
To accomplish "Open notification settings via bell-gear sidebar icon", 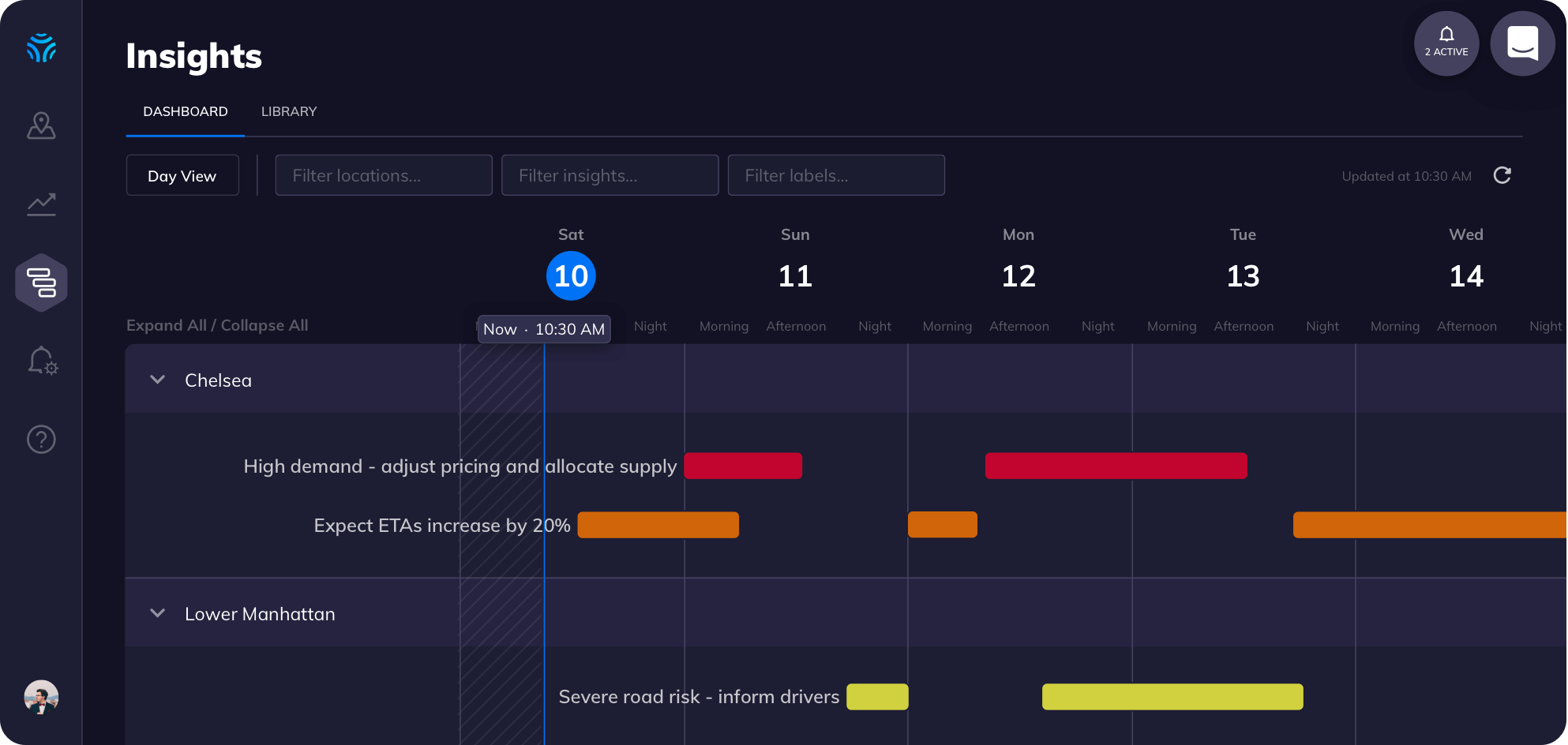I will pos(41,361).
